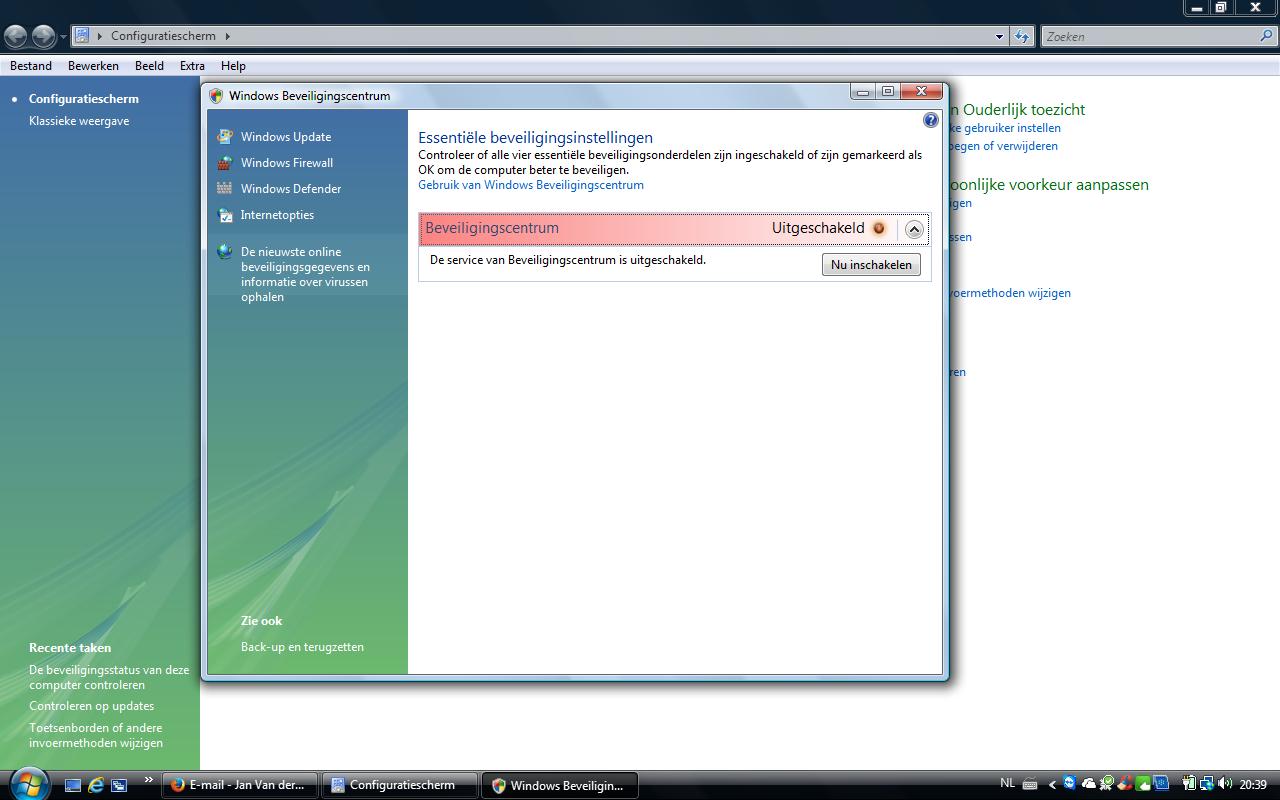Open Toetsenborden of andere invoermethoden wijzigen link

pyautogui.click(x=96, y=735)
